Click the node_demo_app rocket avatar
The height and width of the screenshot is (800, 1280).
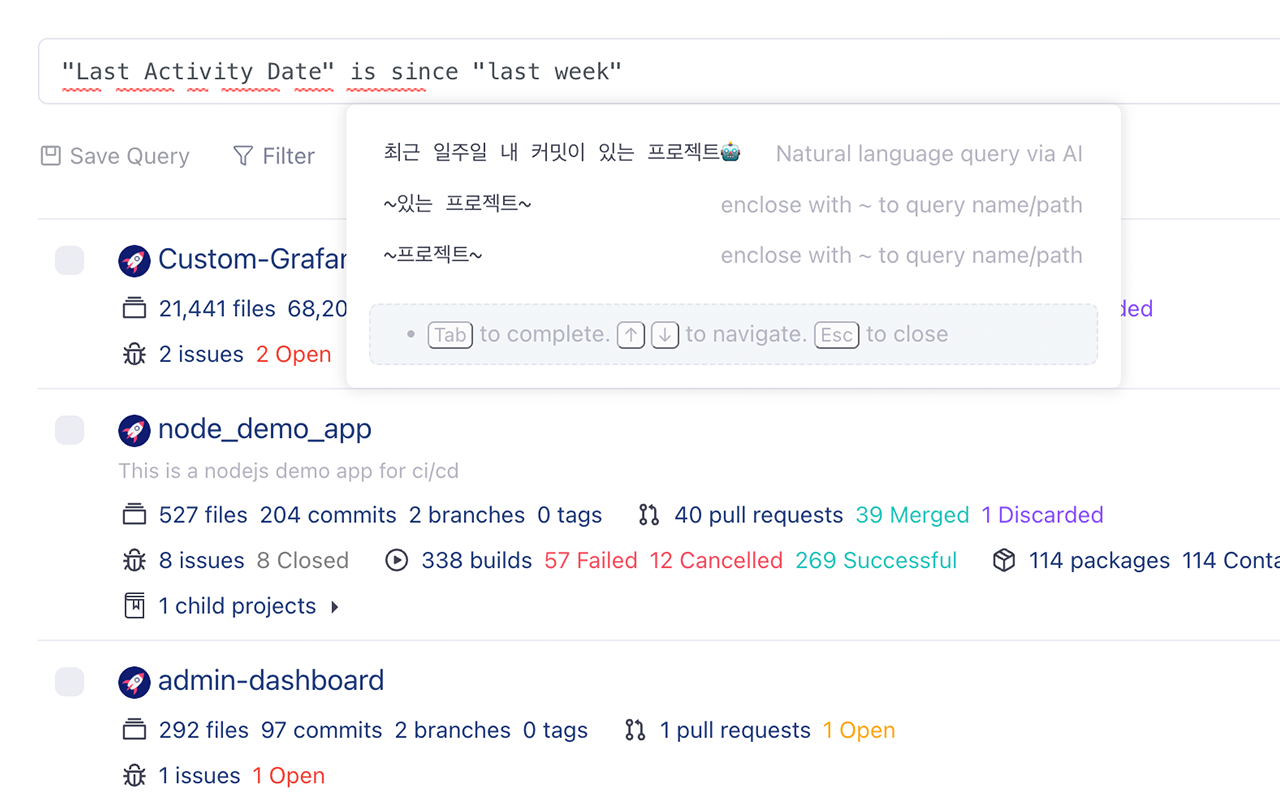(134, 430)
